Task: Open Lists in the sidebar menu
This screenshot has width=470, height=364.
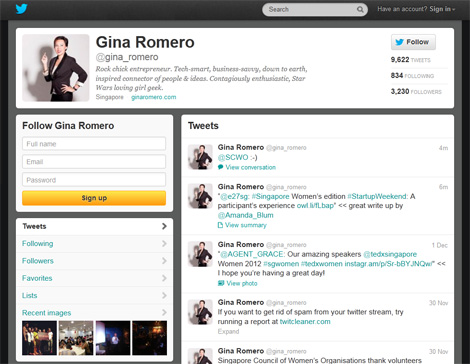Action: 94,296
